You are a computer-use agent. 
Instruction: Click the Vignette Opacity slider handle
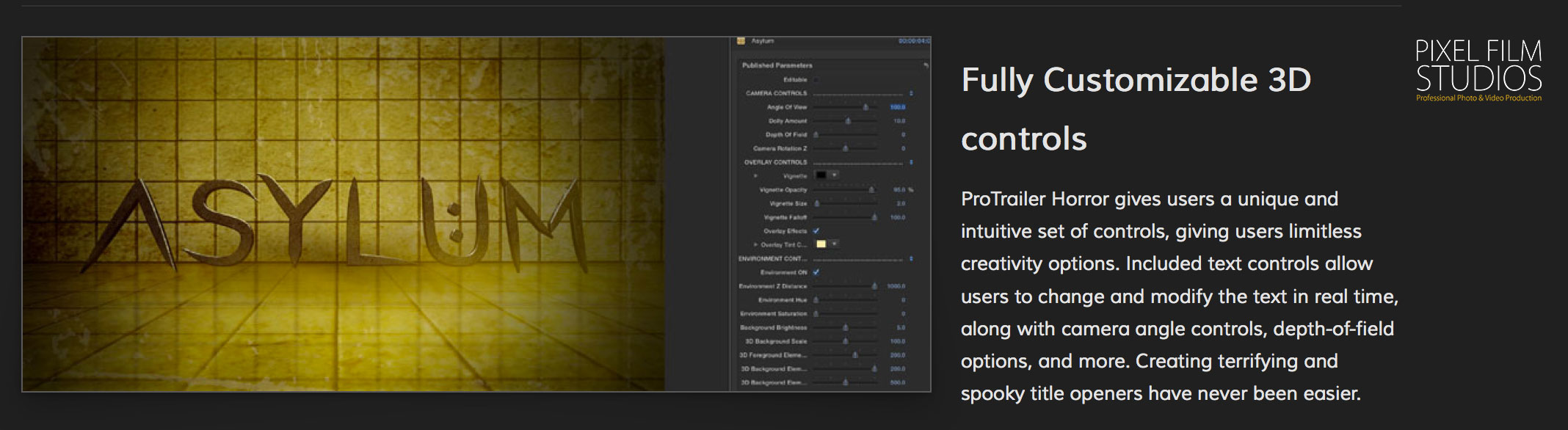tap(871, 189)
